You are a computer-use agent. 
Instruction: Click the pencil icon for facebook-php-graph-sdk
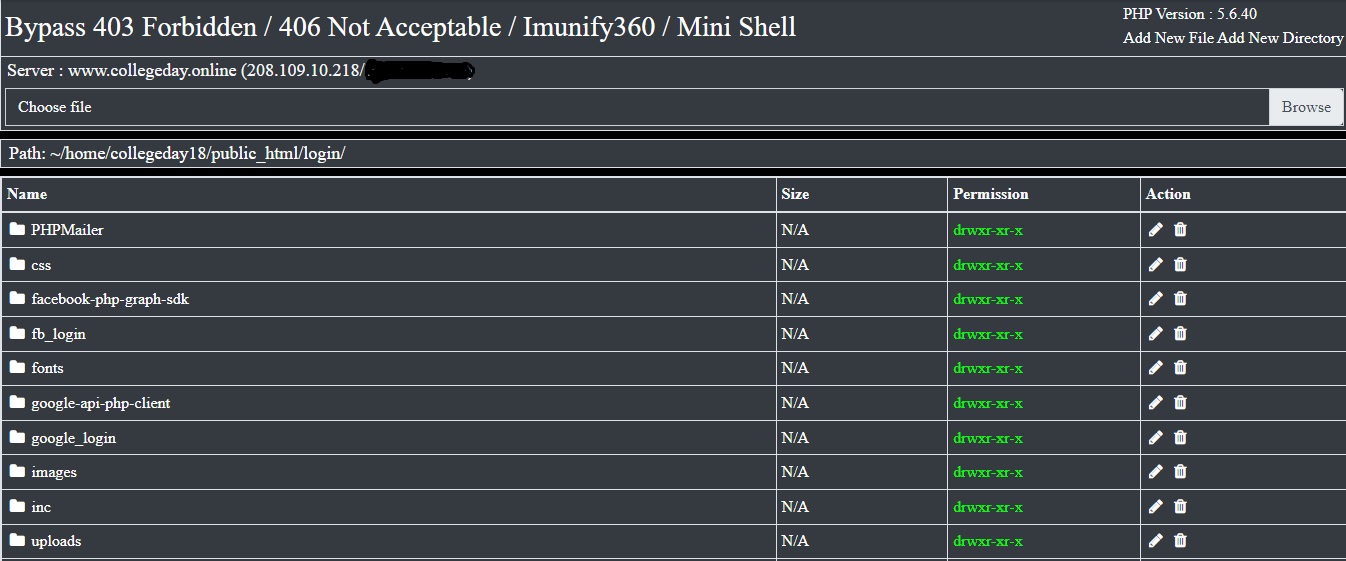click(1155, 299)
